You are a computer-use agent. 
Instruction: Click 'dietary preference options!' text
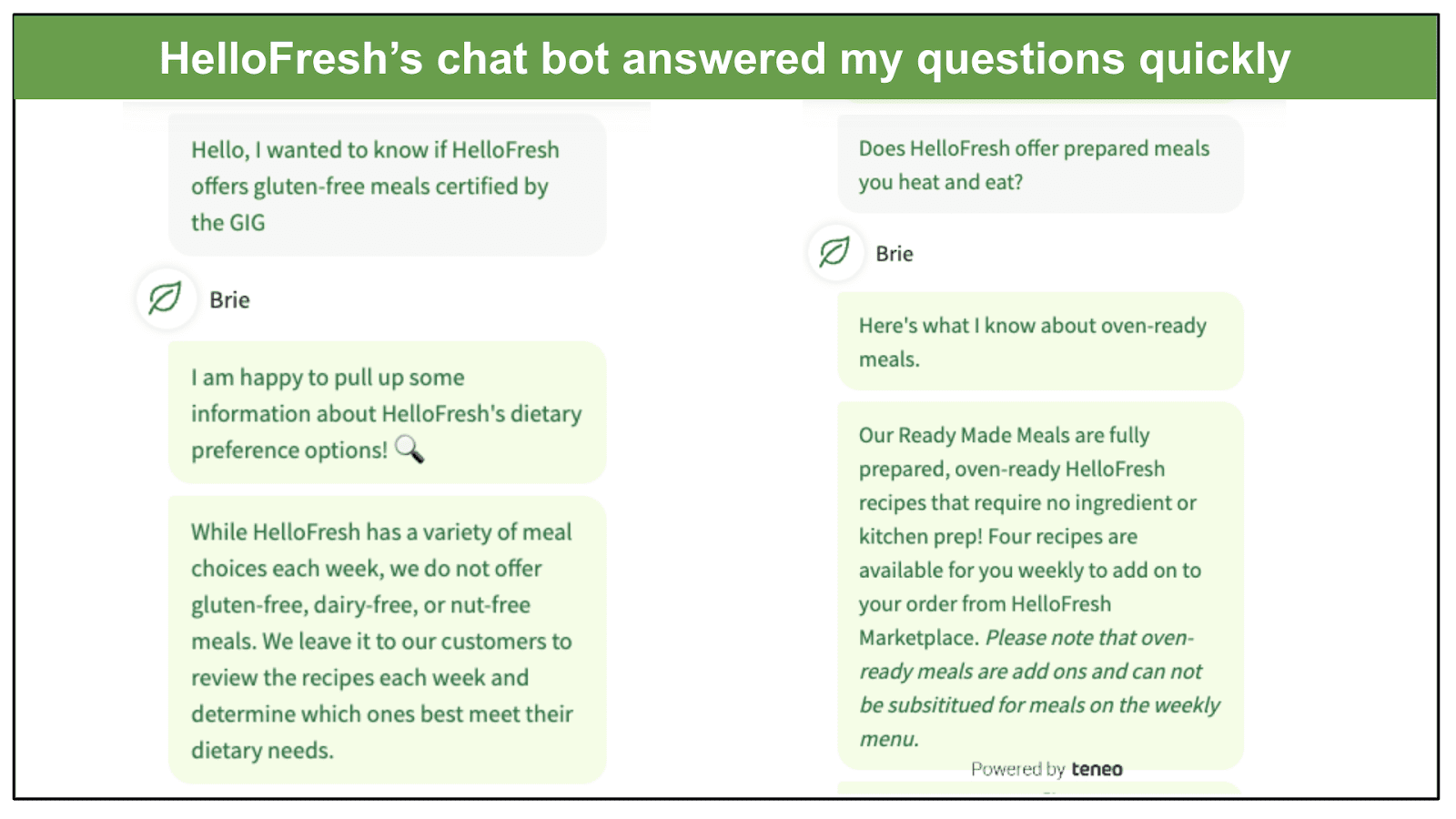point(386,431)
